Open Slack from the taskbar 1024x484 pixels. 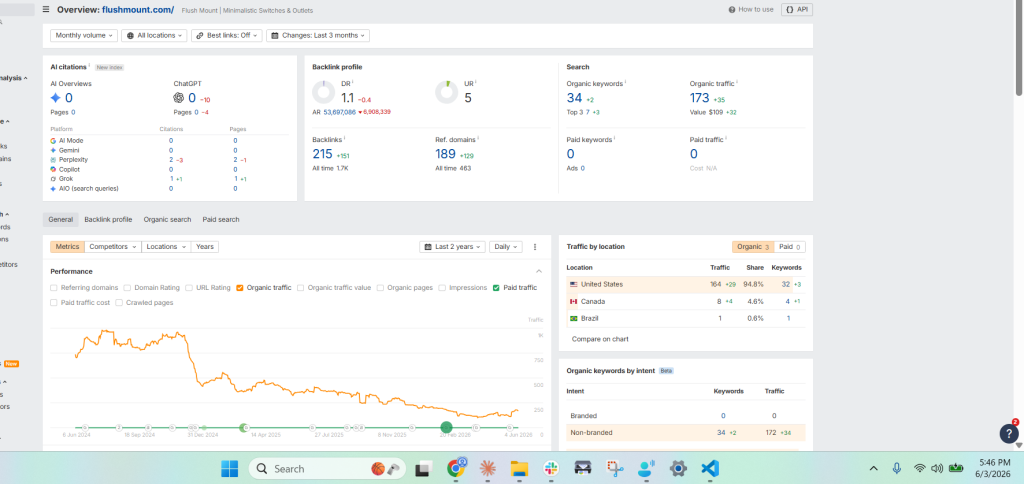click(551, 468)
